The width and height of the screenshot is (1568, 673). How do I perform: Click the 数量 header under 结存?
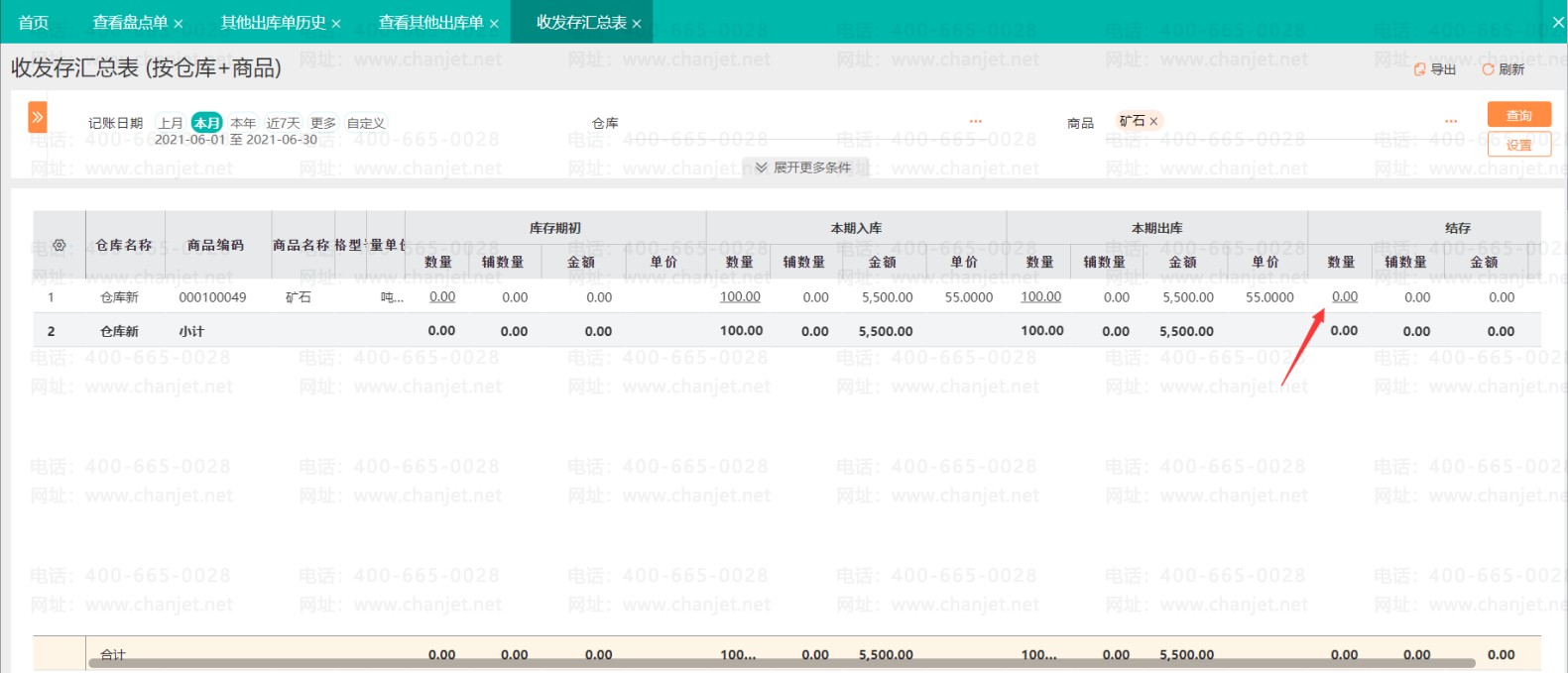pos(1341,262)
